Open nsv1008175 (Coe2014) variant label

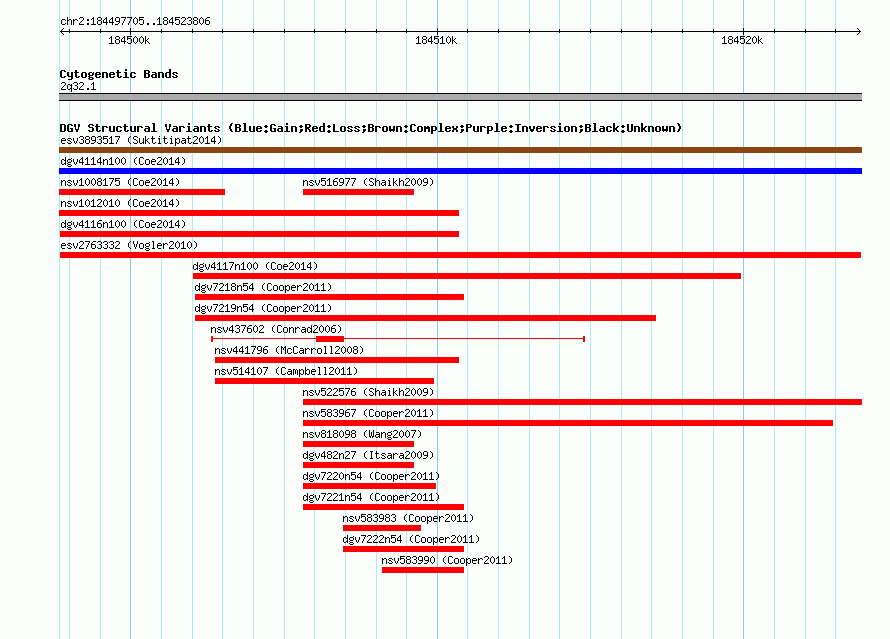tap(120, 182)
